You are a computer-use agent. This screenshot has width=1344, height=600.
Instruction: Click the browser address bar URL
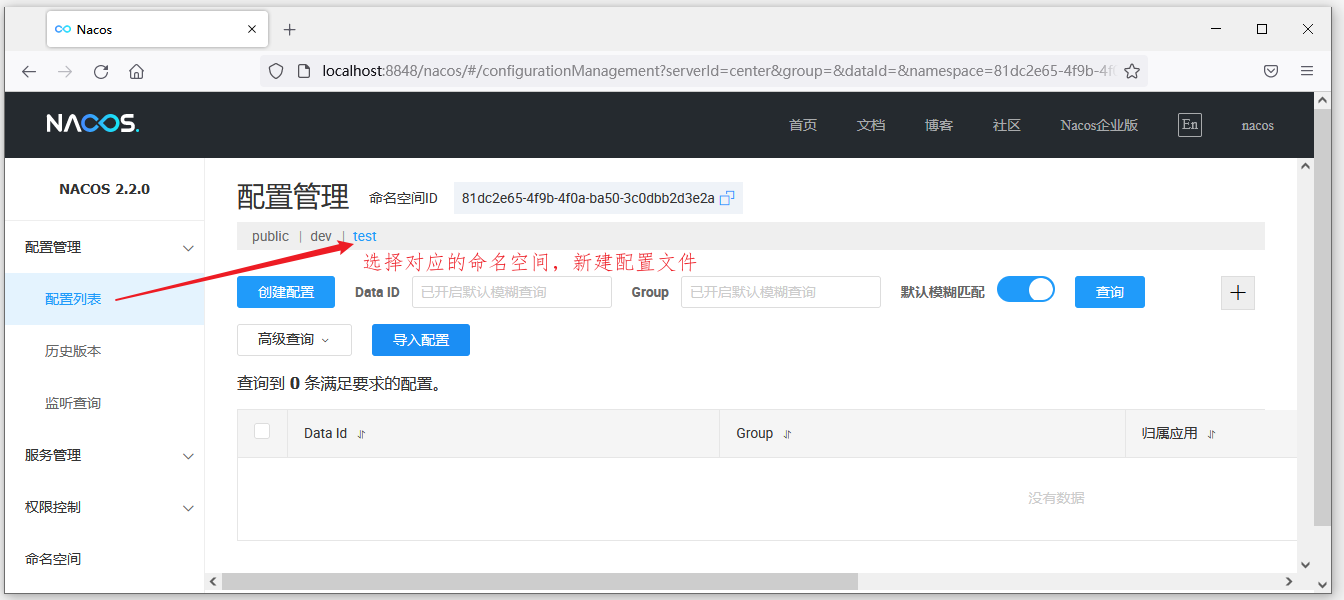(x=718, y=71)
